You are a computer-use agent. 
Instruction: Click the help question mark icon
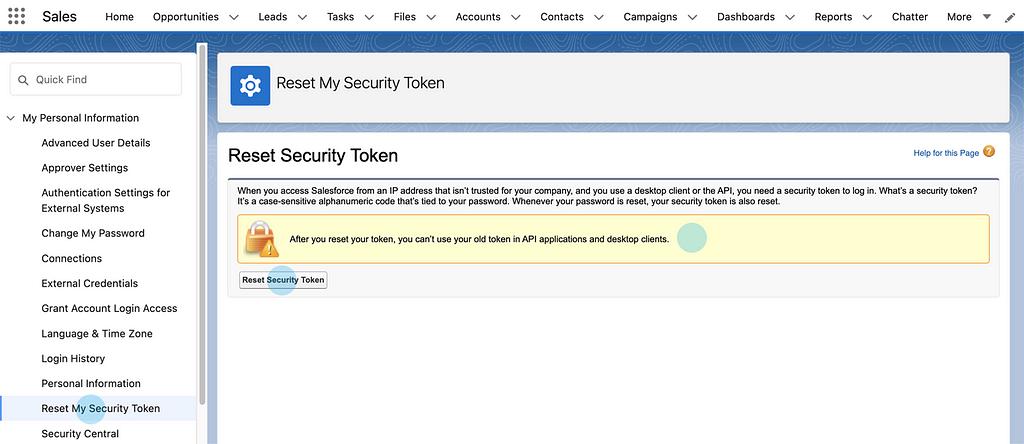(989, 152)
